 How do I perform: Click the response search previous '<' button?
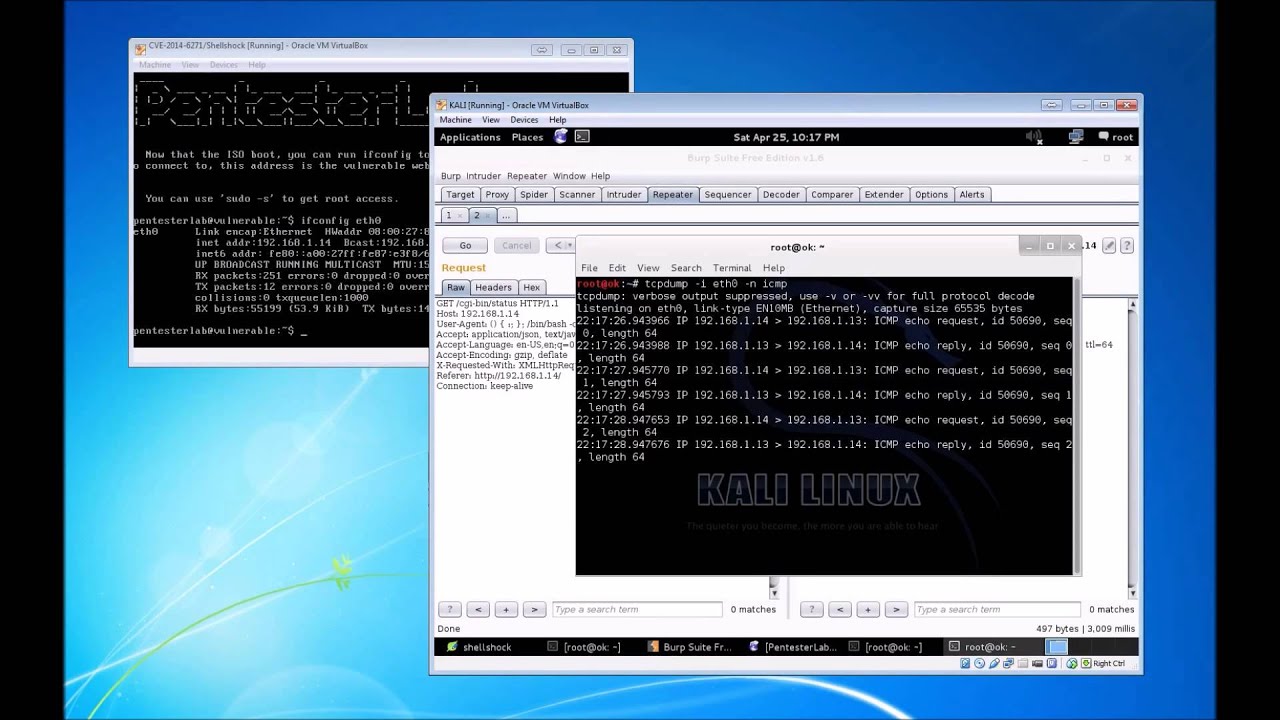pos(840,609)
